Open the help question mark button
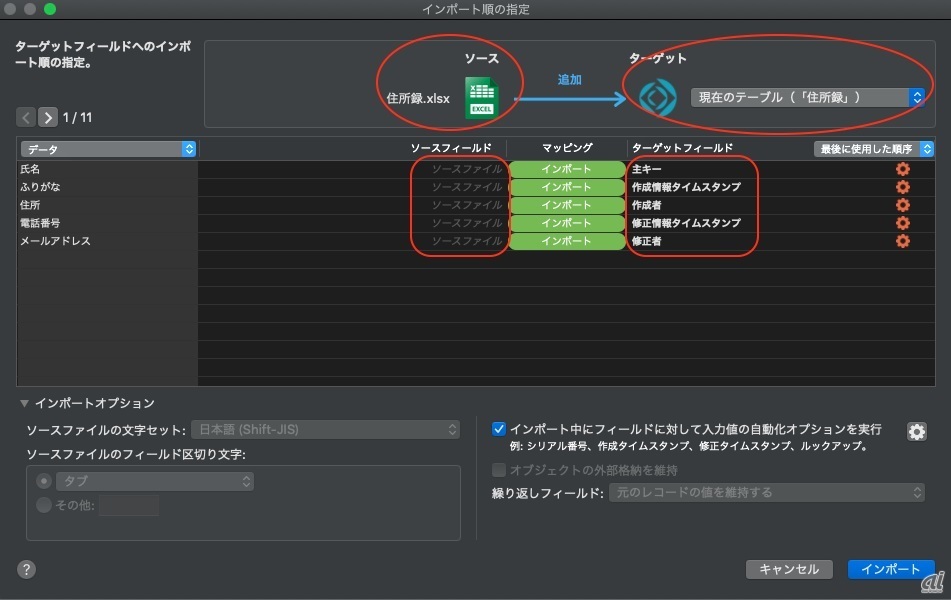 coord(26,569)
